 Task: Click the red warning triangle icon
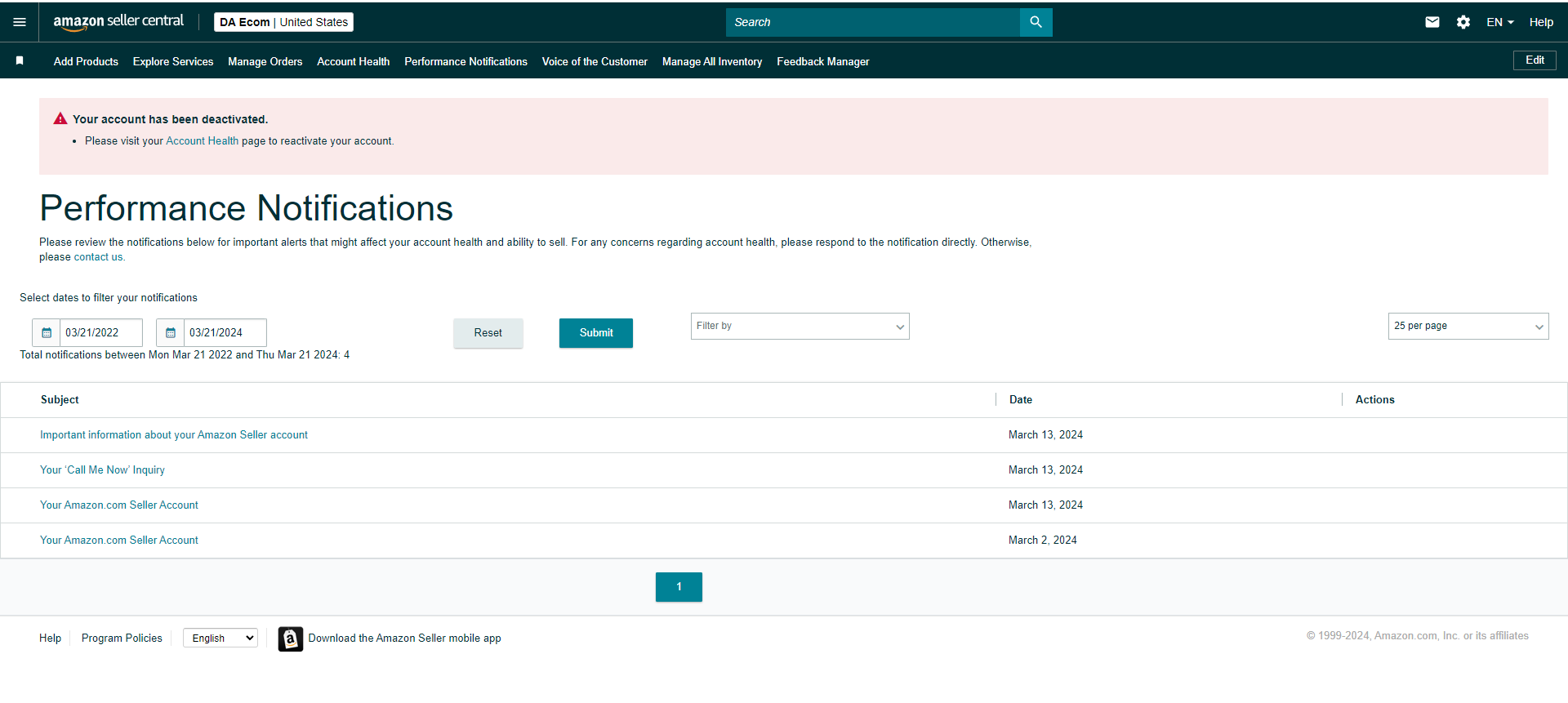pyautogui.click(x=60, y=119)
